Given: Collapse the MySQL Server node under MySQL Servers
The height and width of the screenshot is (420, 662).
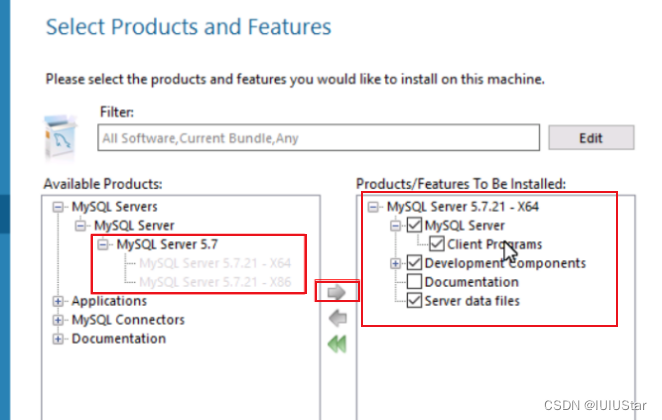Looking at the screenshot, I should click(80, 225).
